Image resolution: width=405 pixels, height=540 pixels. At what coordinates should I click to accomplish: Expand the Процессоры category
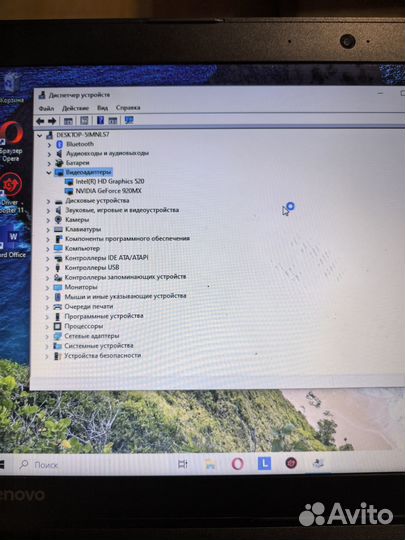pyautogui.click(x=48, y=327)
